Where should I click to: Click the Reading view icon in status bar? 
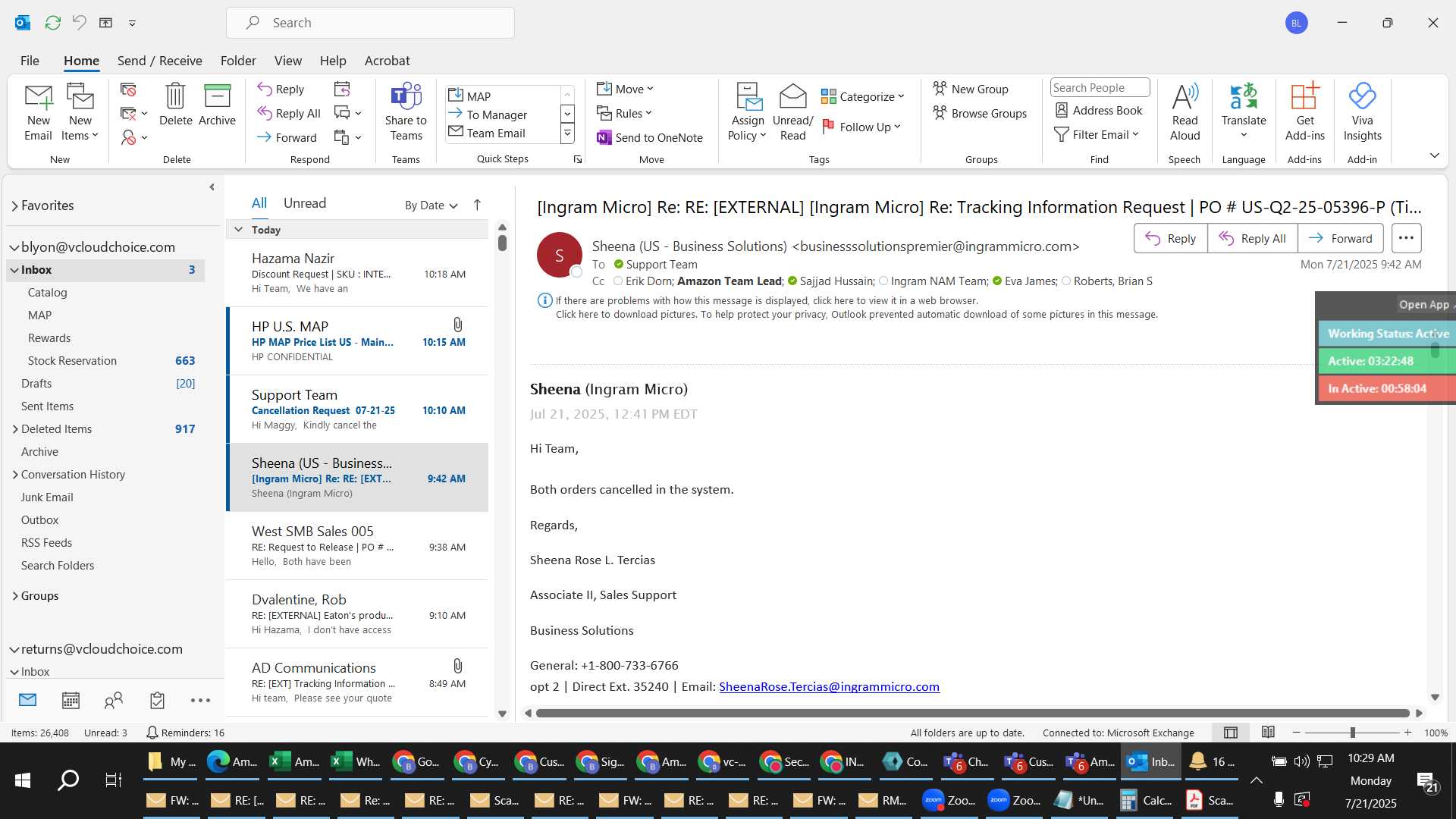[1268, 733]
